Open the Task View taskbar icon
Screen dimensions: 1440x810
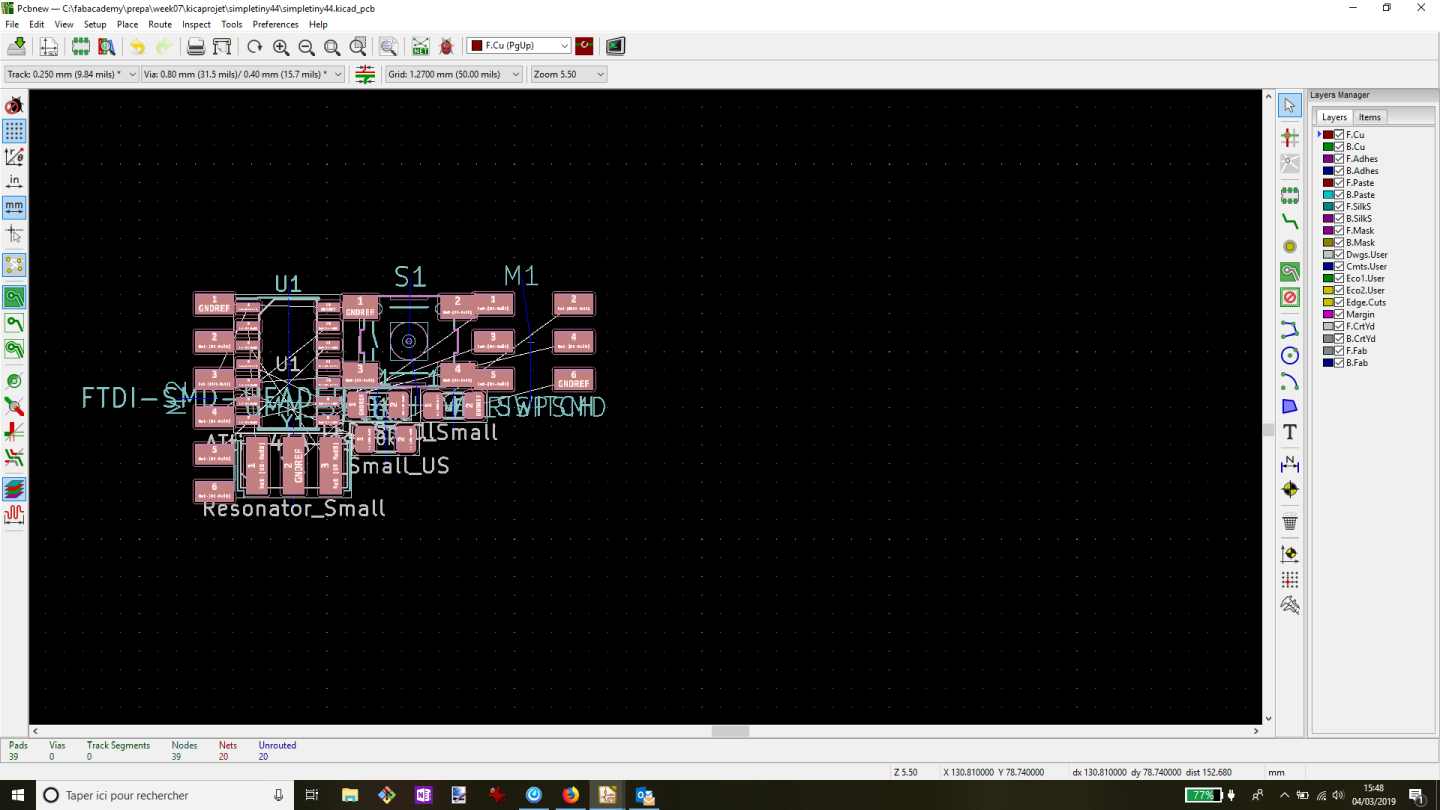[312, 795]
